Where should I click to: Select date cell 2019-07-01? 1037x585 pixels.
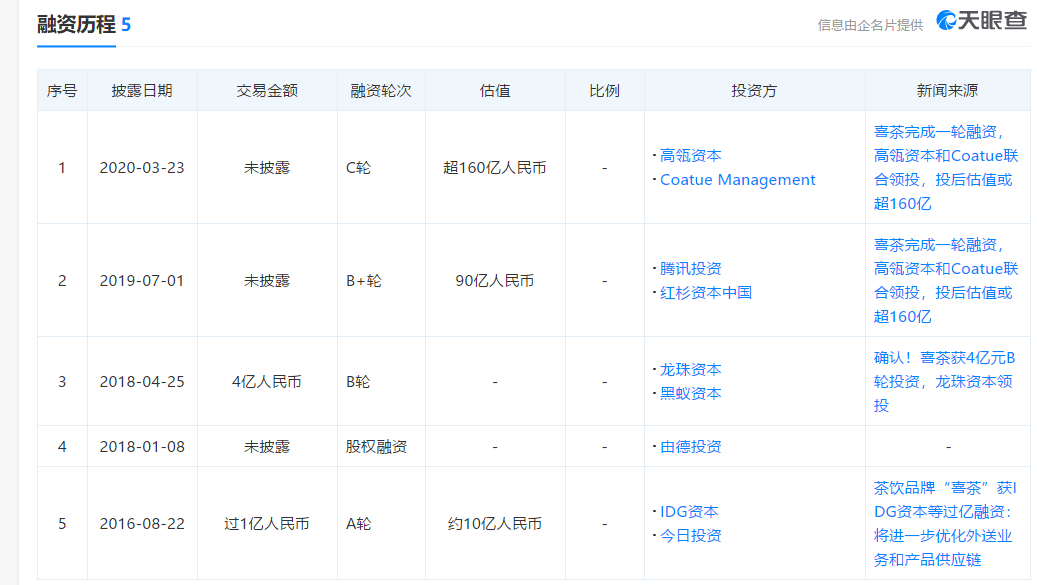142,281
